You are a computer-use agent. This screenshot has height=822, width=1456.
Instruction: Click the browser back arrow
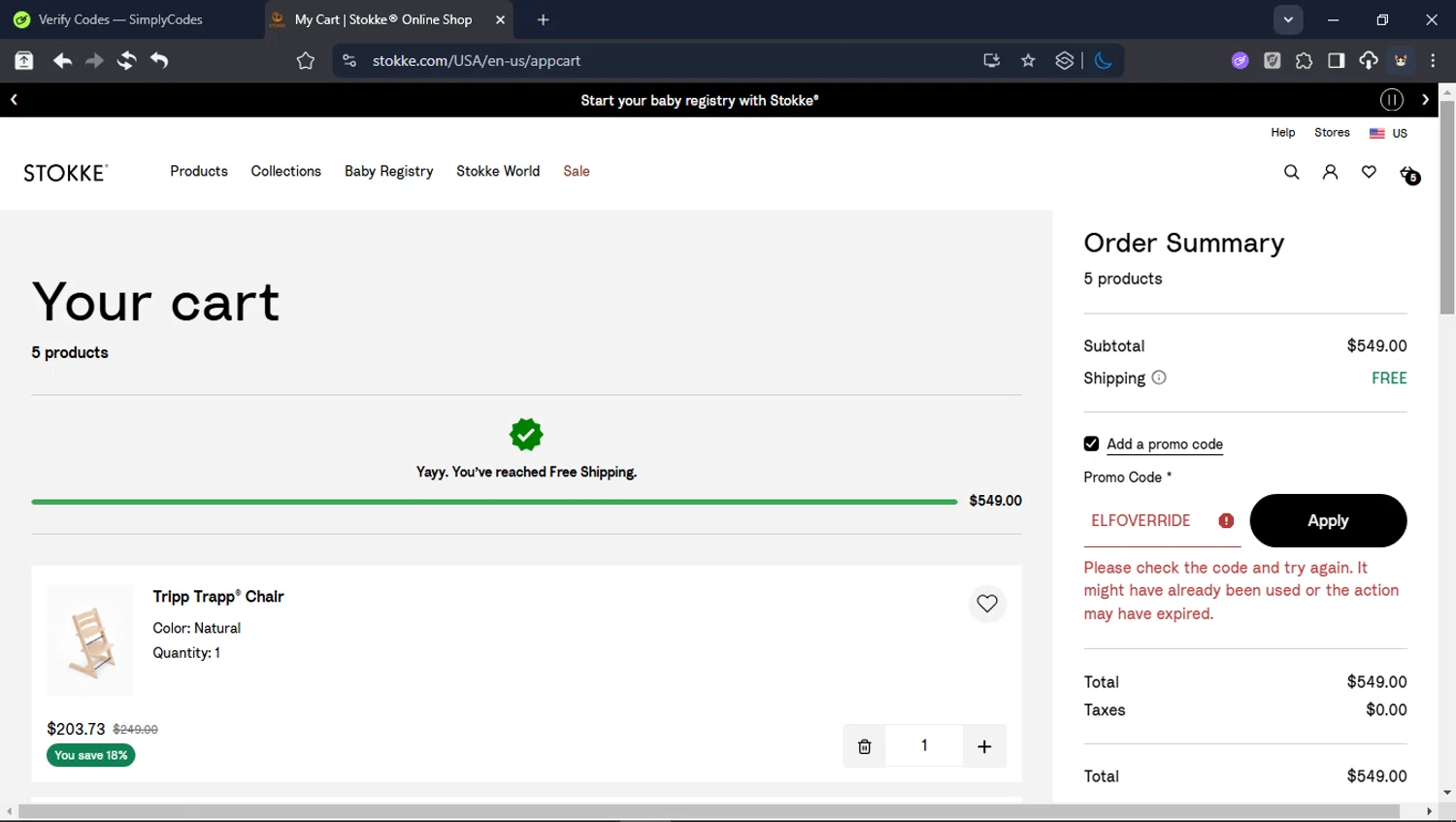point(62,61)
